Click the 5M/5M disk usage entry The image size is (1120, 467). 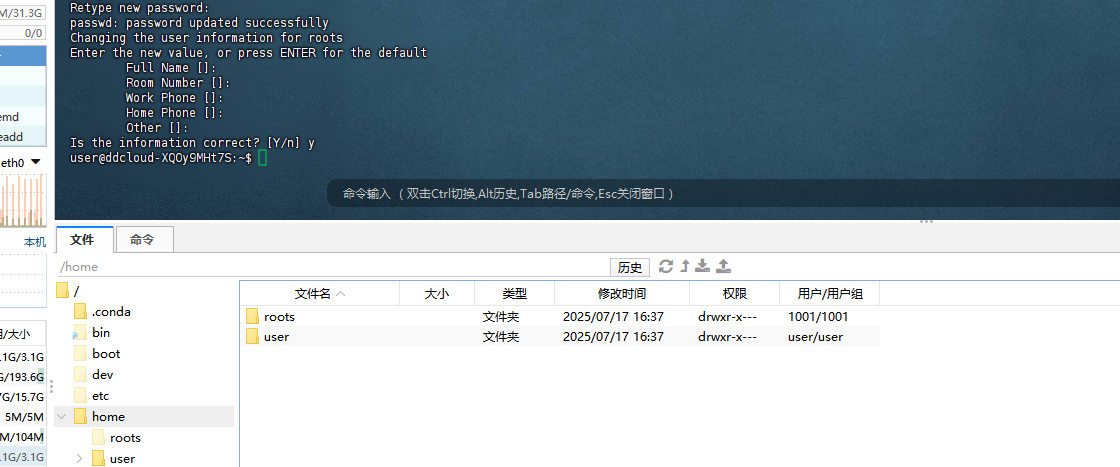[24, 417]
